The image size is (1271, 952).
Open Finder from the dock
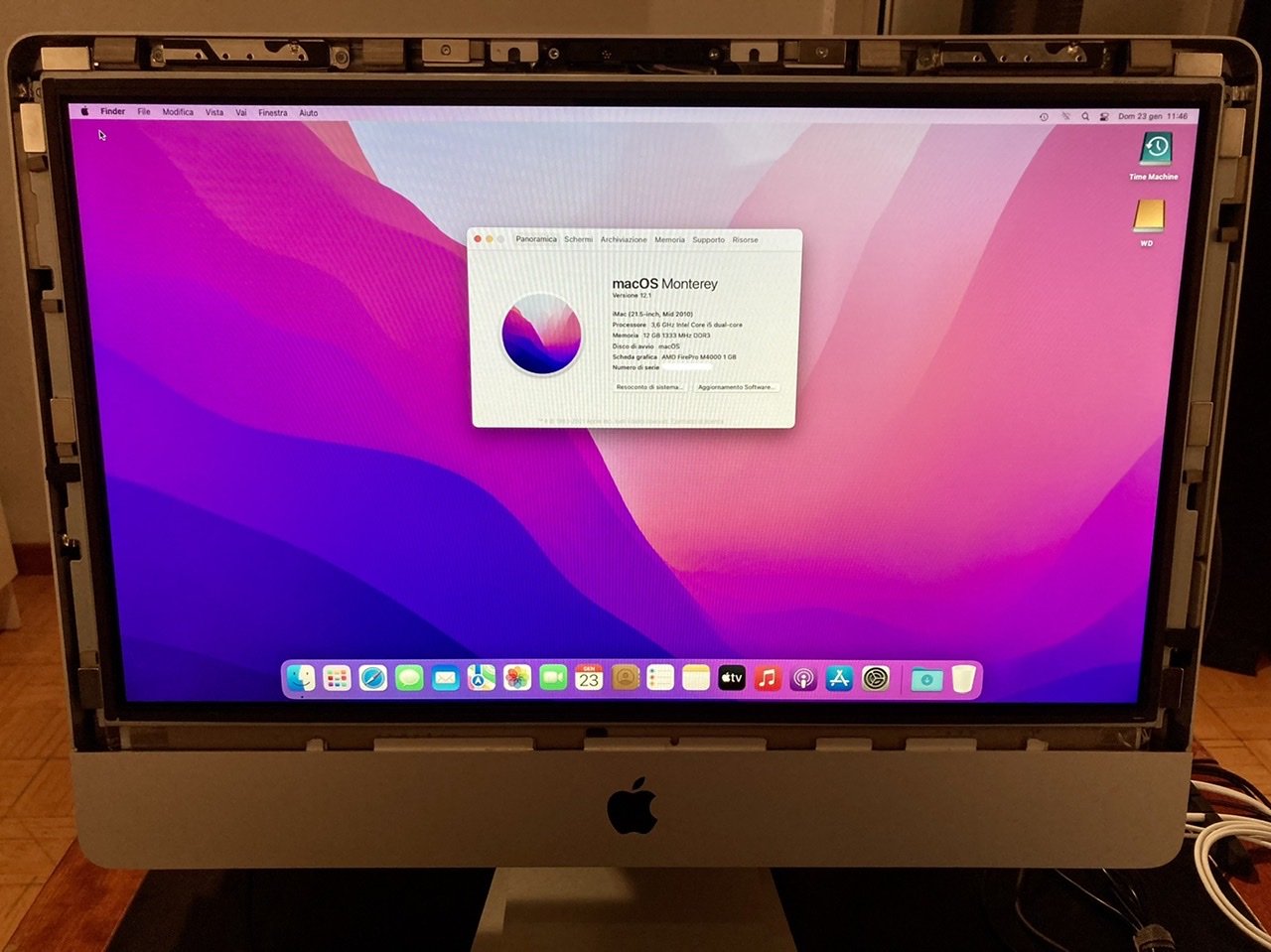click(301, 678)
